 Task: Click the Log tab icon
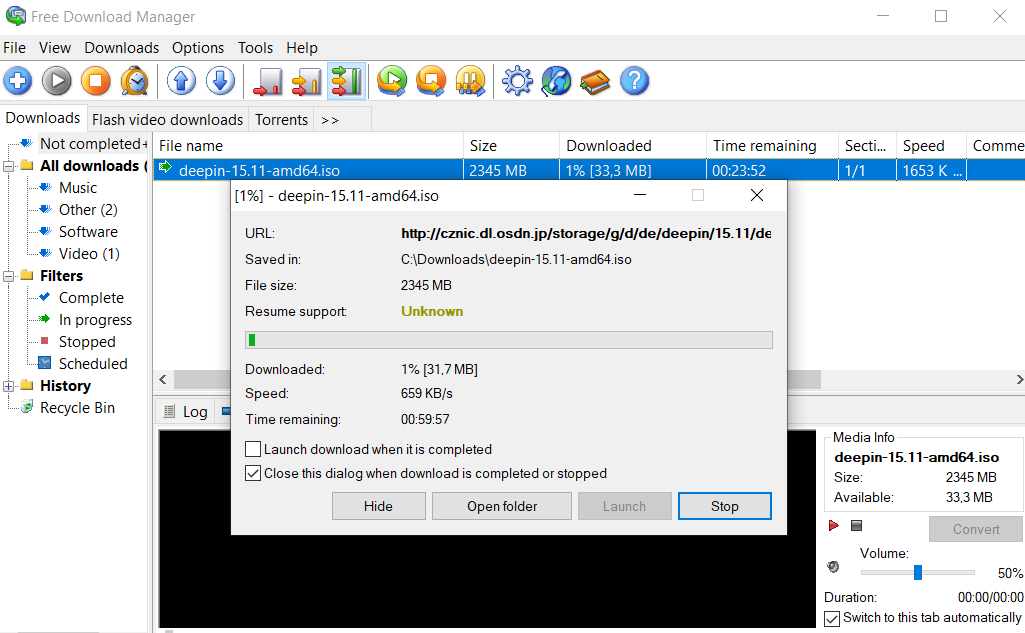click(x=169, y=411)
